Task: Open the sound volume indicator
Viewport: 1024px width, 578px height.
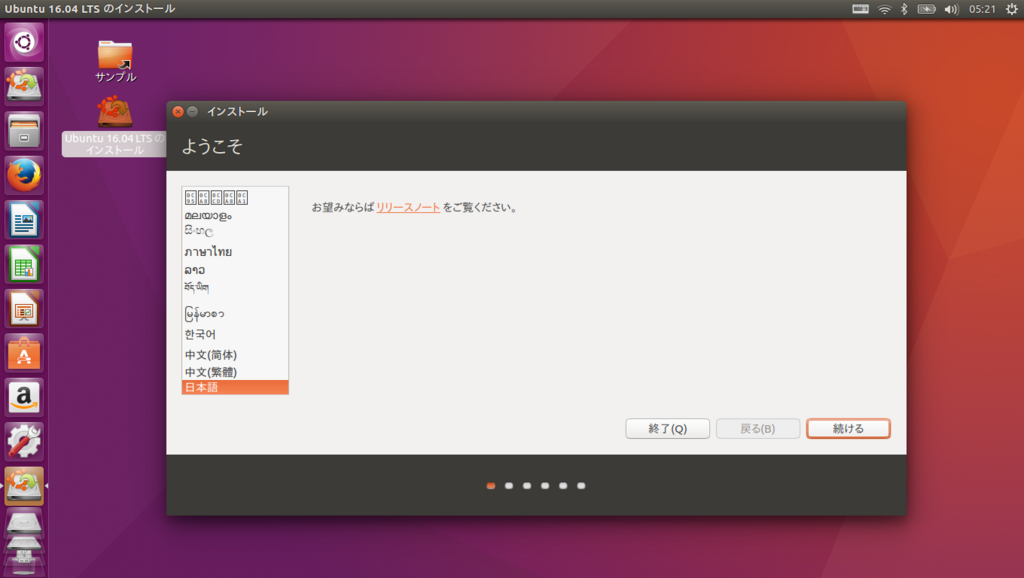Action: click(951, 9)
